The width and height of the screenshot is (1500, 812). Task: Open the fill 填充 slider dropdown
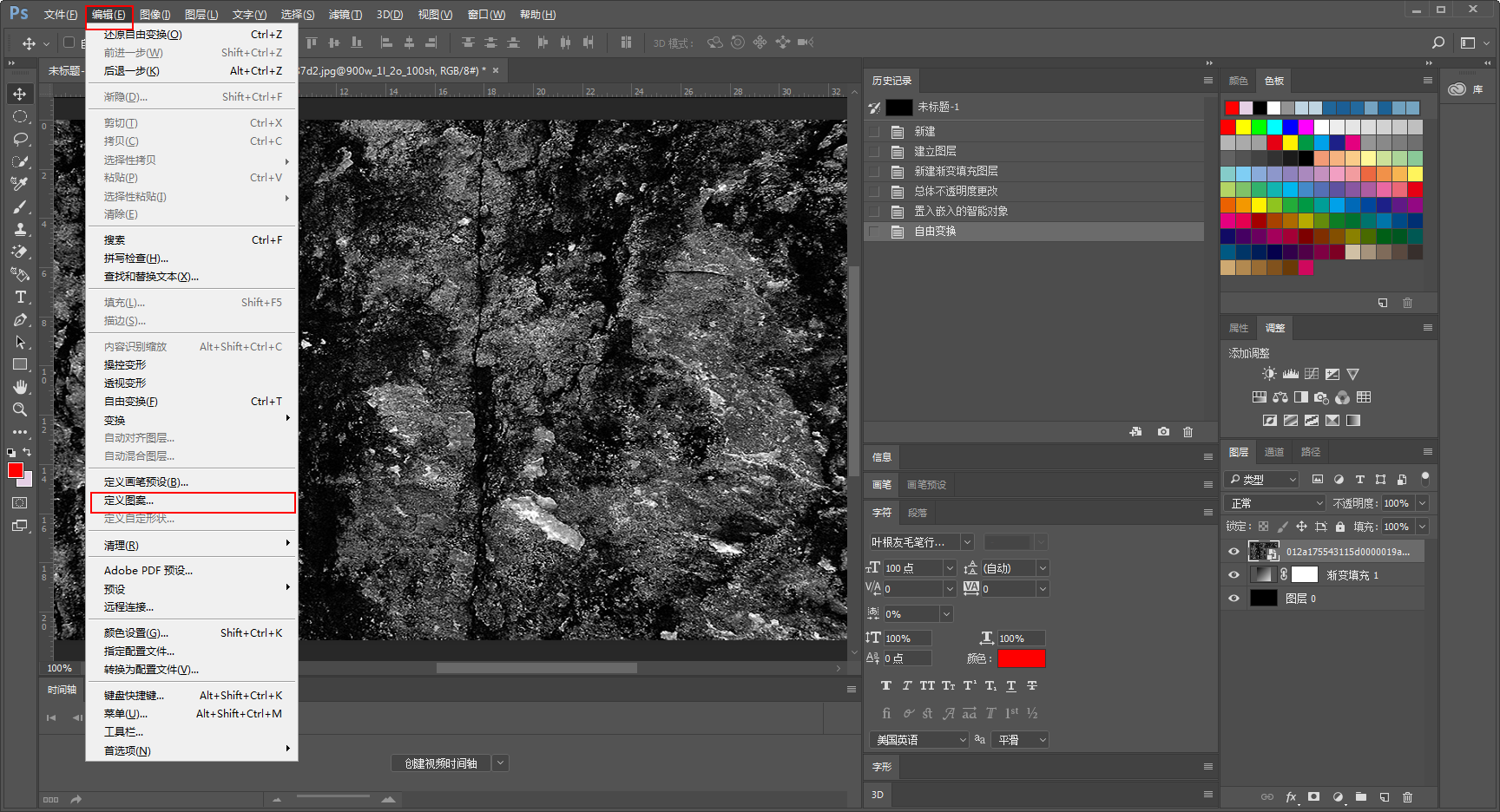click(1422, 527)
